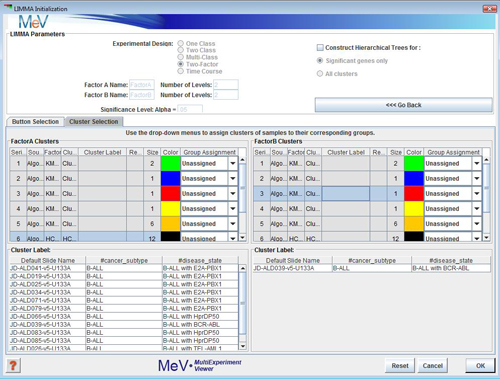Expand Group Assignment dropdown for FactorB row 3

click(477, 194)
